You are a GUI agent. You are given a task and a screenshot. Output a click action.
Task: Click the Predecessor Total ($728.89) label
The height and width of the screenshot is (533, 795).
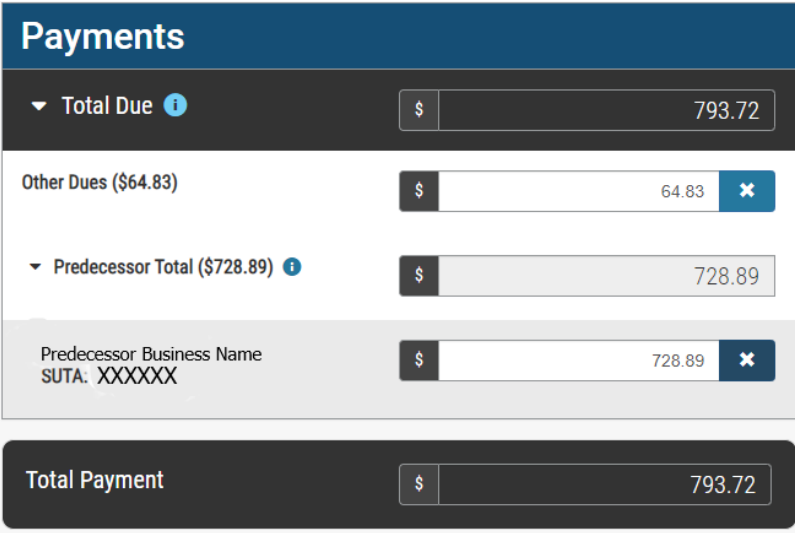(163, 267)
